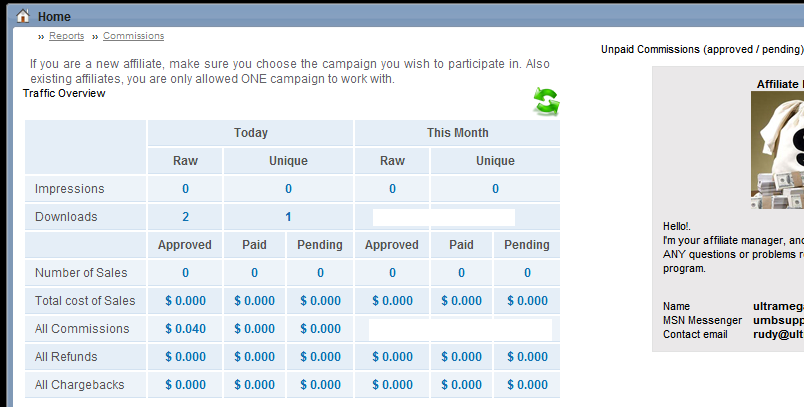Select the This Month column header
Viewport: 804px width, 407px height.
(x=457, y=133)
